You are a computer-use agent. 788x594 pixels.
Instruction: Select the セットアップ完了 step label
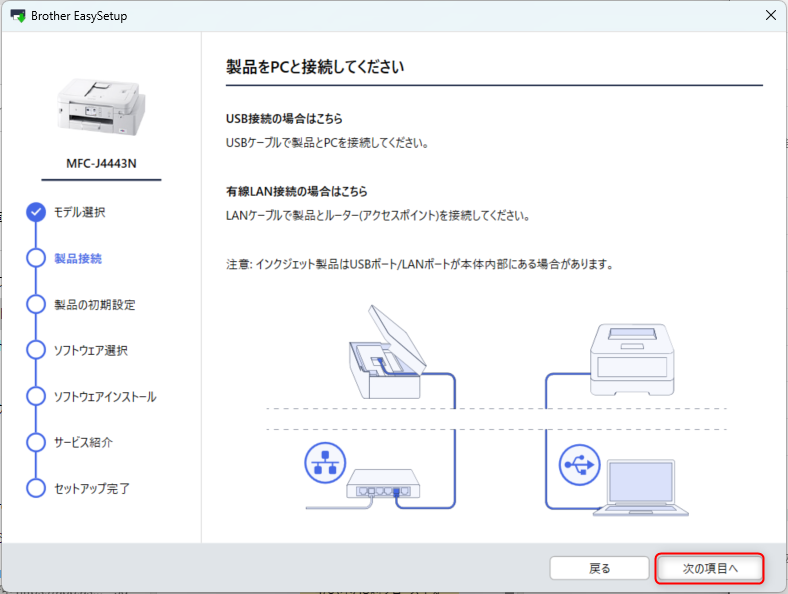[92, 488]
